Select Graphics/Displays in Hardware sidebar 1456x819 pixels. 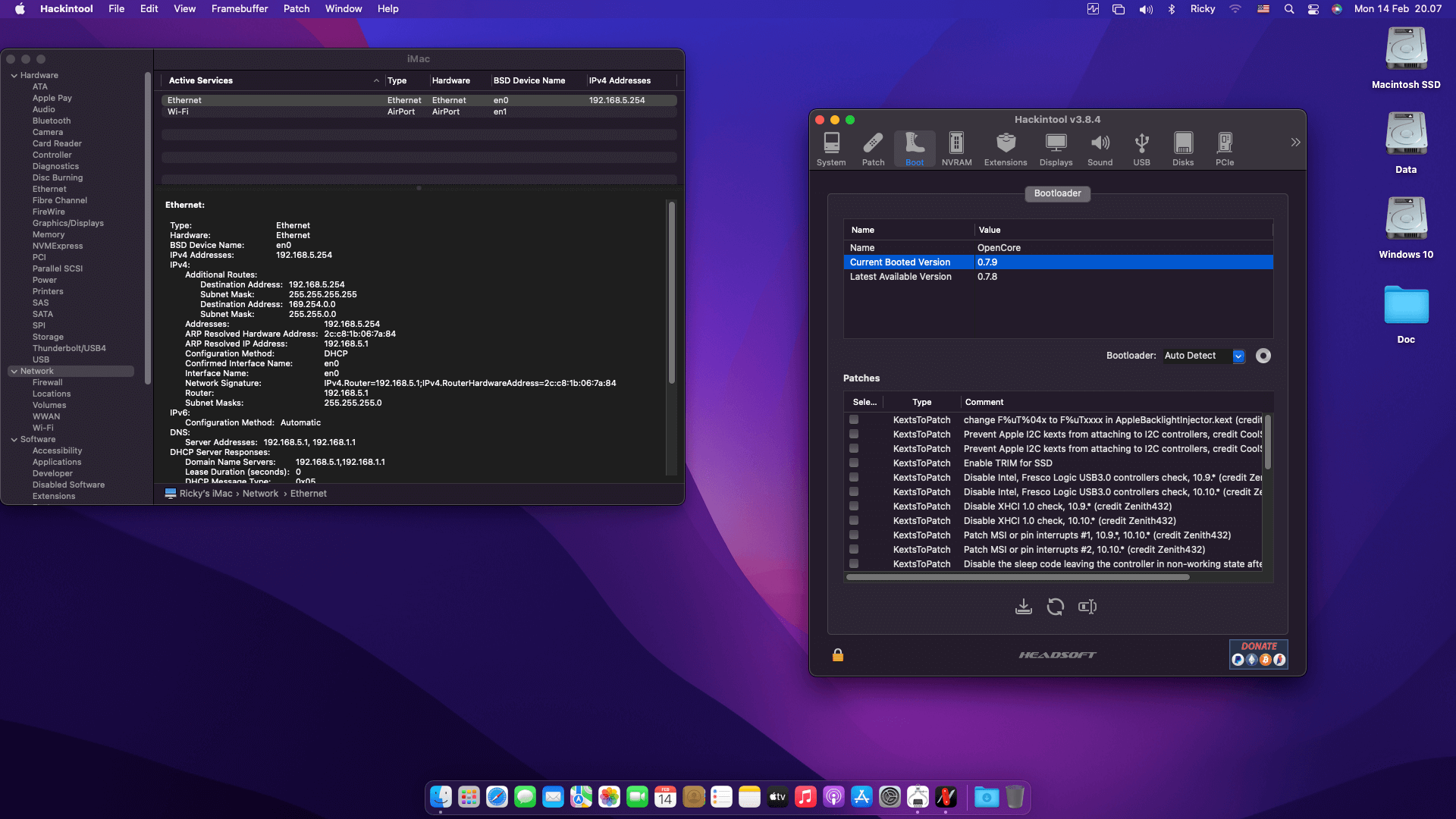click(67, 223)
